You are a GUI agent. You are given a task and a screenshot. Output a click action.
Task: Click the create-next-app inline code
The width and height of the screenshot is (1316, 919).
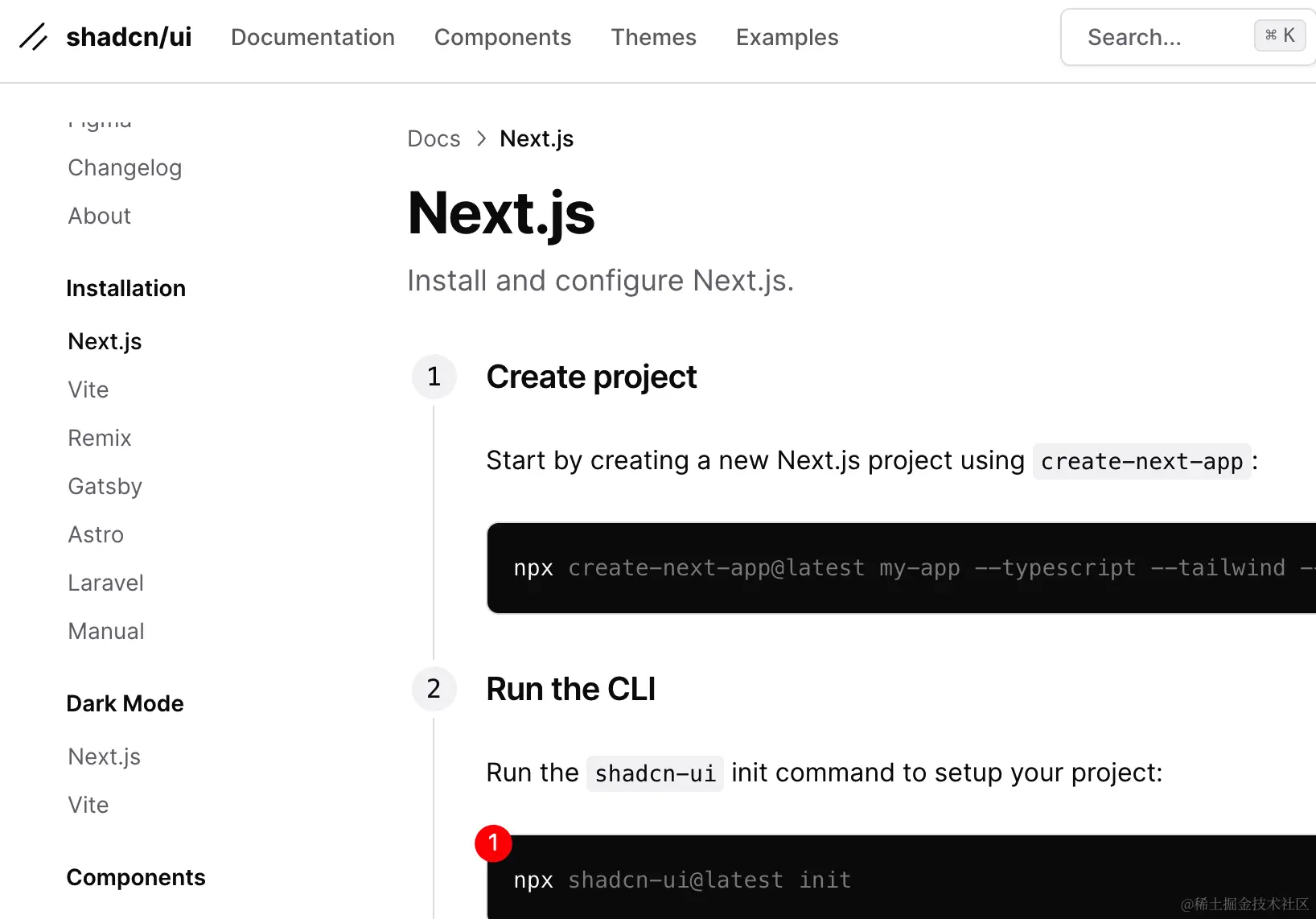coord(1142,461)
